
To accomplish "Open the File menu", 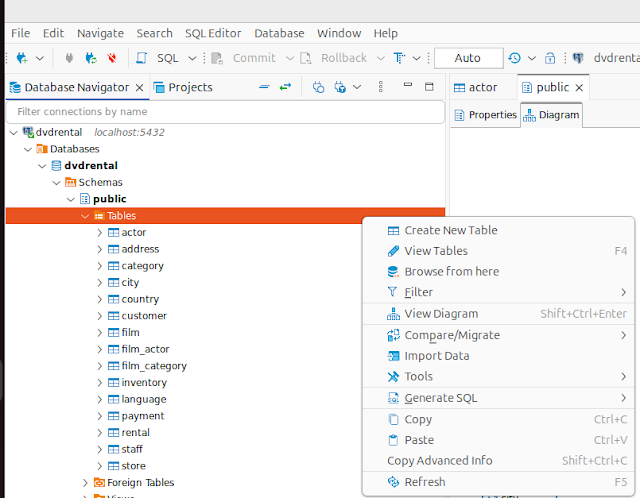I will pos(20,33).
